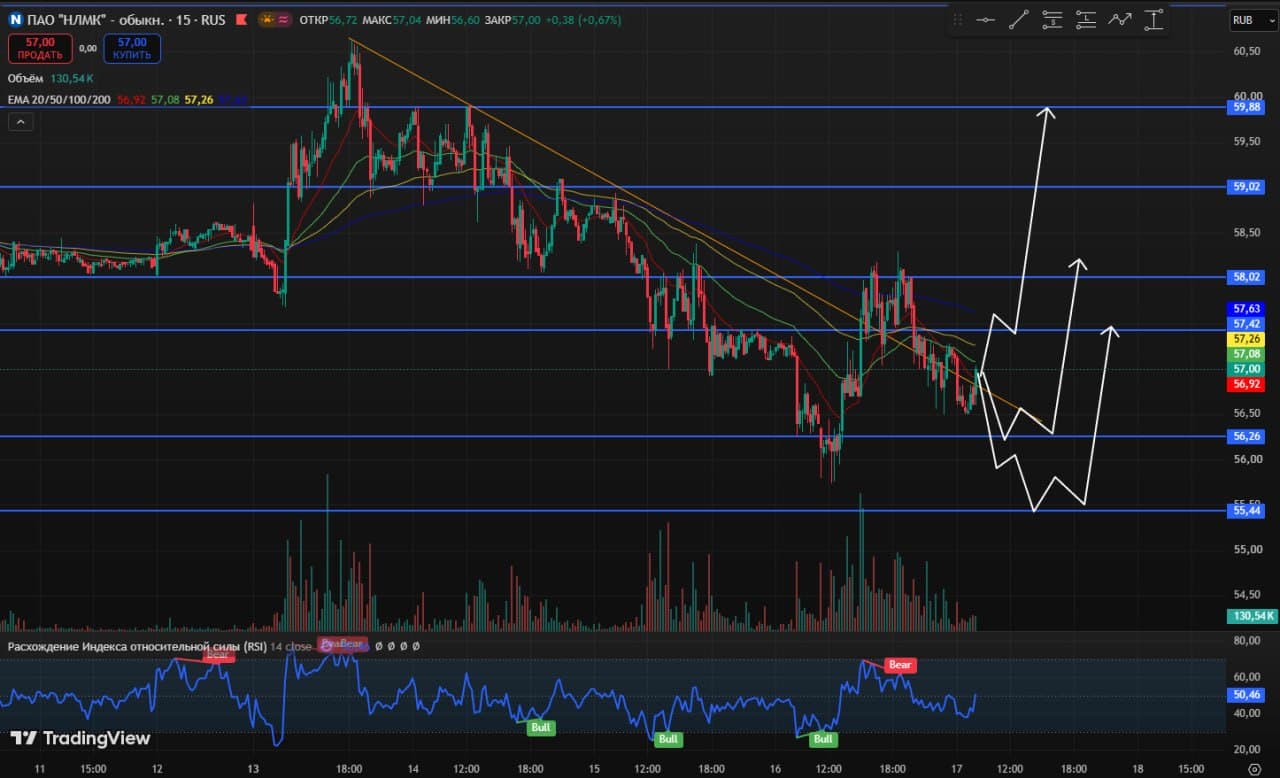Select the RSI divergence indicator title
The width and height of the screenshot is (1280, 778).
(x=137, y=647)
